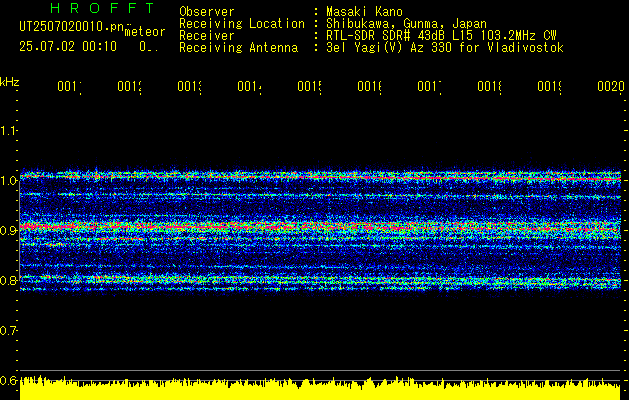Image resolution: width=629 pixels, height=400 pixels.
Task: Click the word meteor under the file name
Action: pos(145,32)
